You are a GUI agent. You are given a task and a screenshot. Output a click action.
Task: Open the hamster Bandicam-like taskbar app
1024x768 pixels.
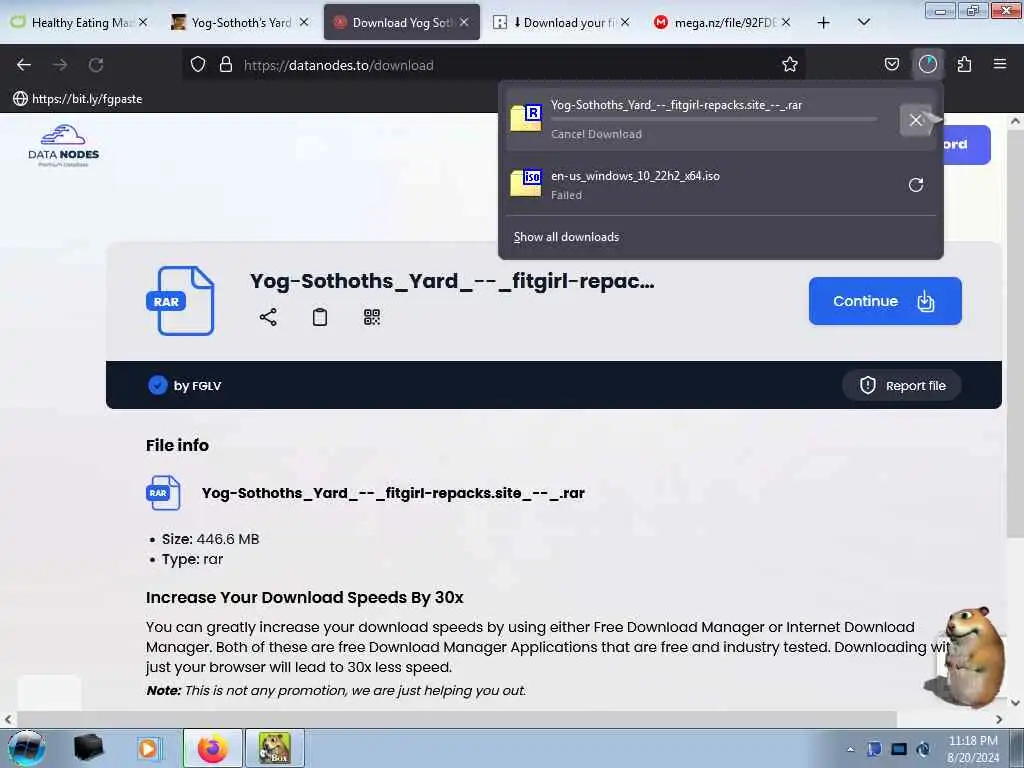click(x=274, y=748)
